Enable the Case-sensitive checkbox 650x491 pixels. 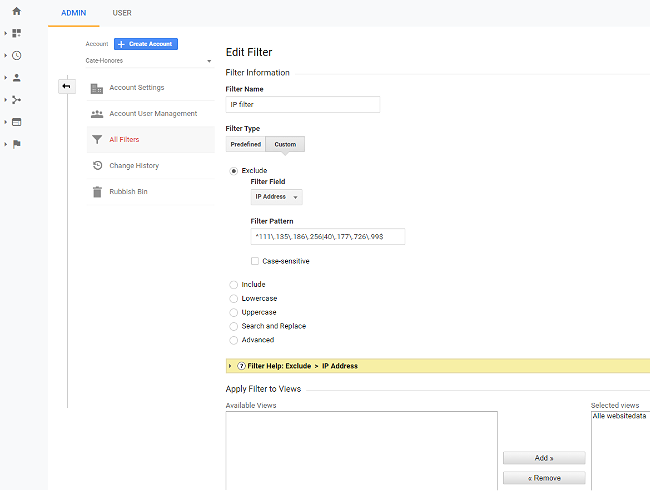click(x=255, y=261)
